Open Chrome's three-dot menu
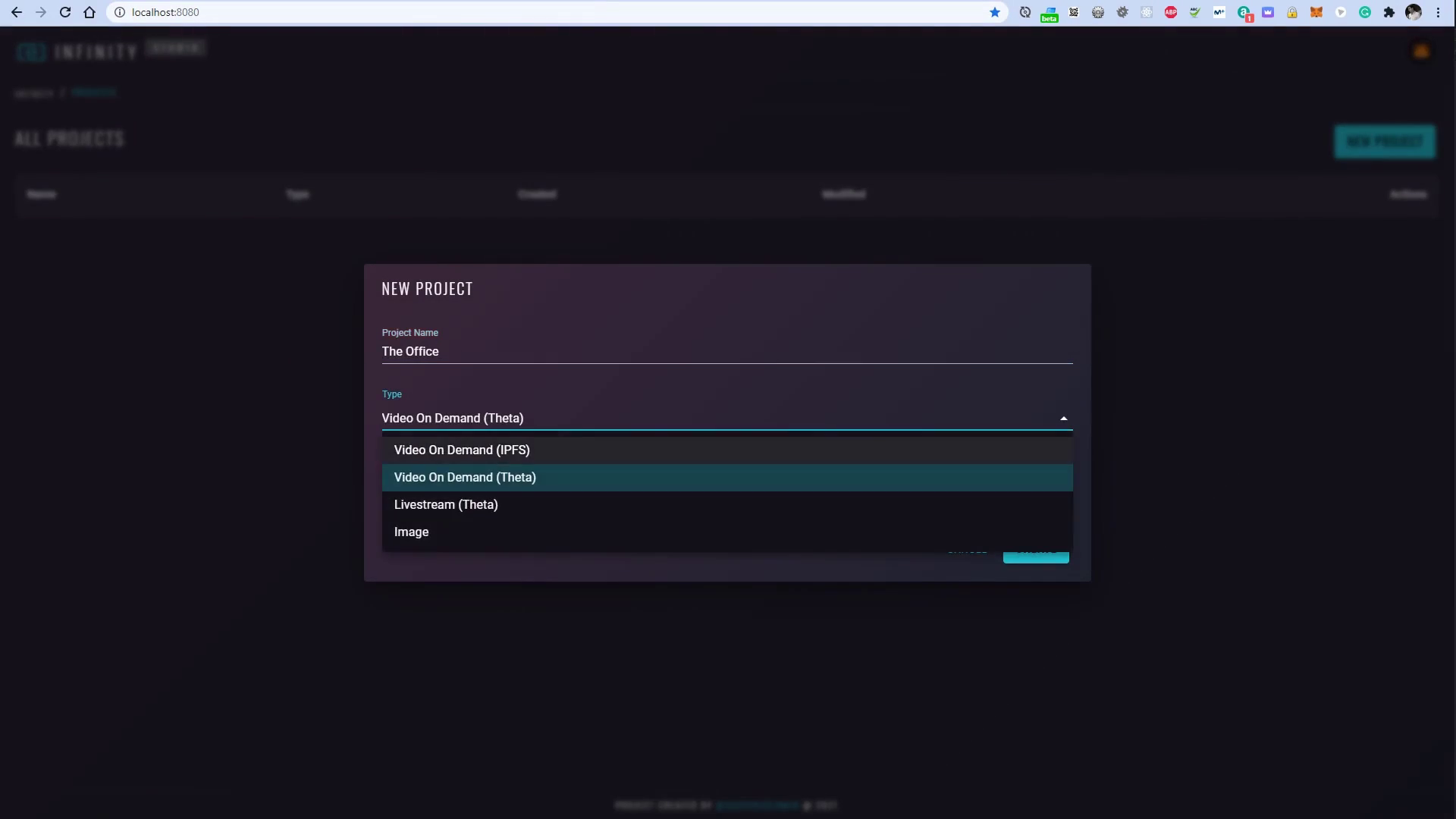This screenshot has height=819, width=1456. (1438, 12)
